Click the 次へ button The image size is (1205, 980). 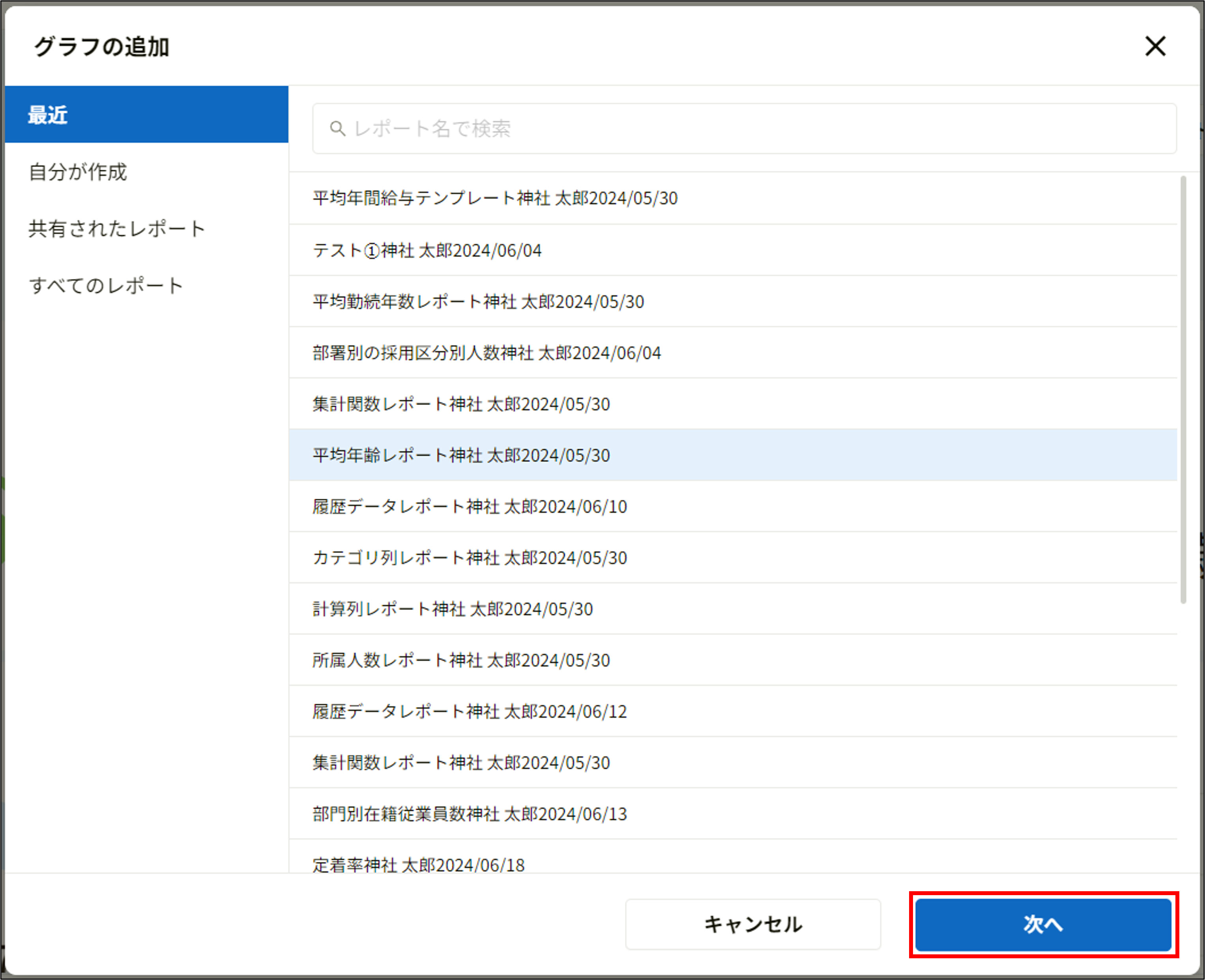point(1043,925)
